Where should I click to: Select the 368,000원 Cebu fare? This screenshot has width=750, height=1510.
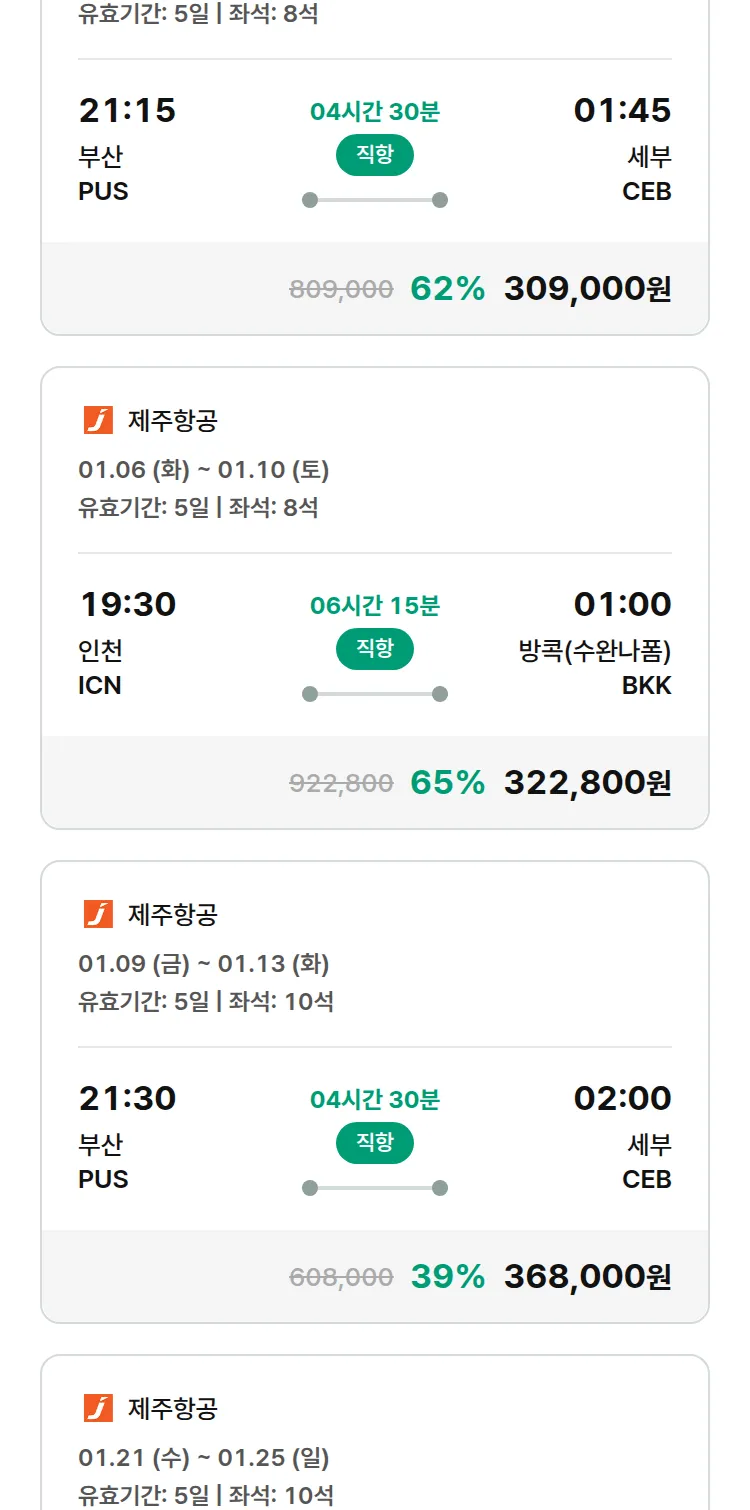click(x=587, y=1277)
